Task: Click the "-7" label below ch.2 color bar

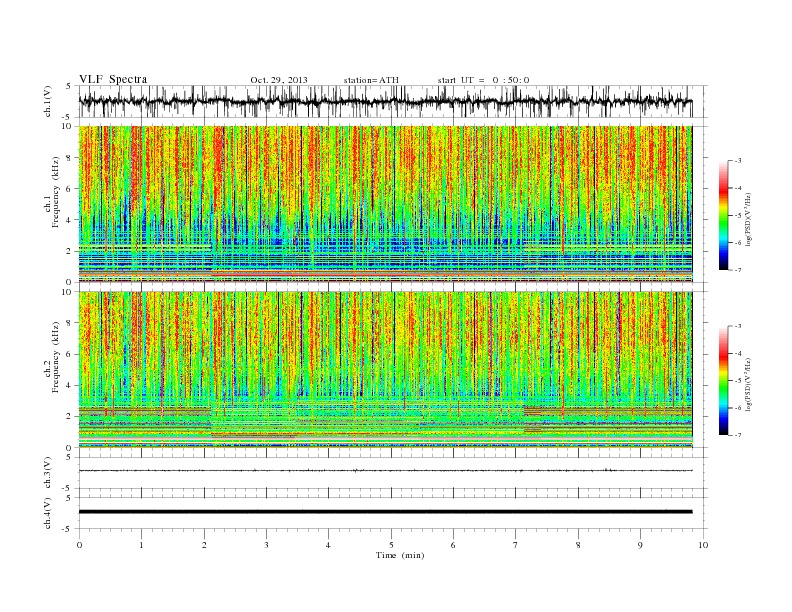Action: click(738, 435)
